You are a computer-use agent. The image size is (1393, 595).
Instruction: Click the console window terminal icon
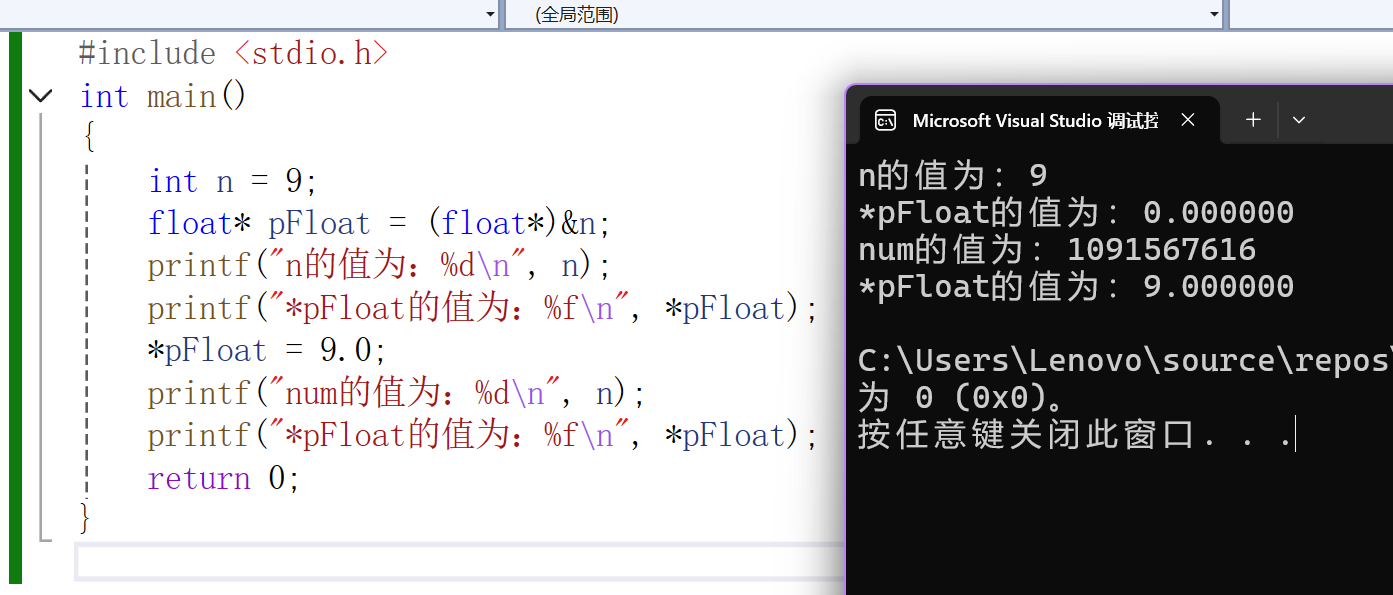(885, 121)
